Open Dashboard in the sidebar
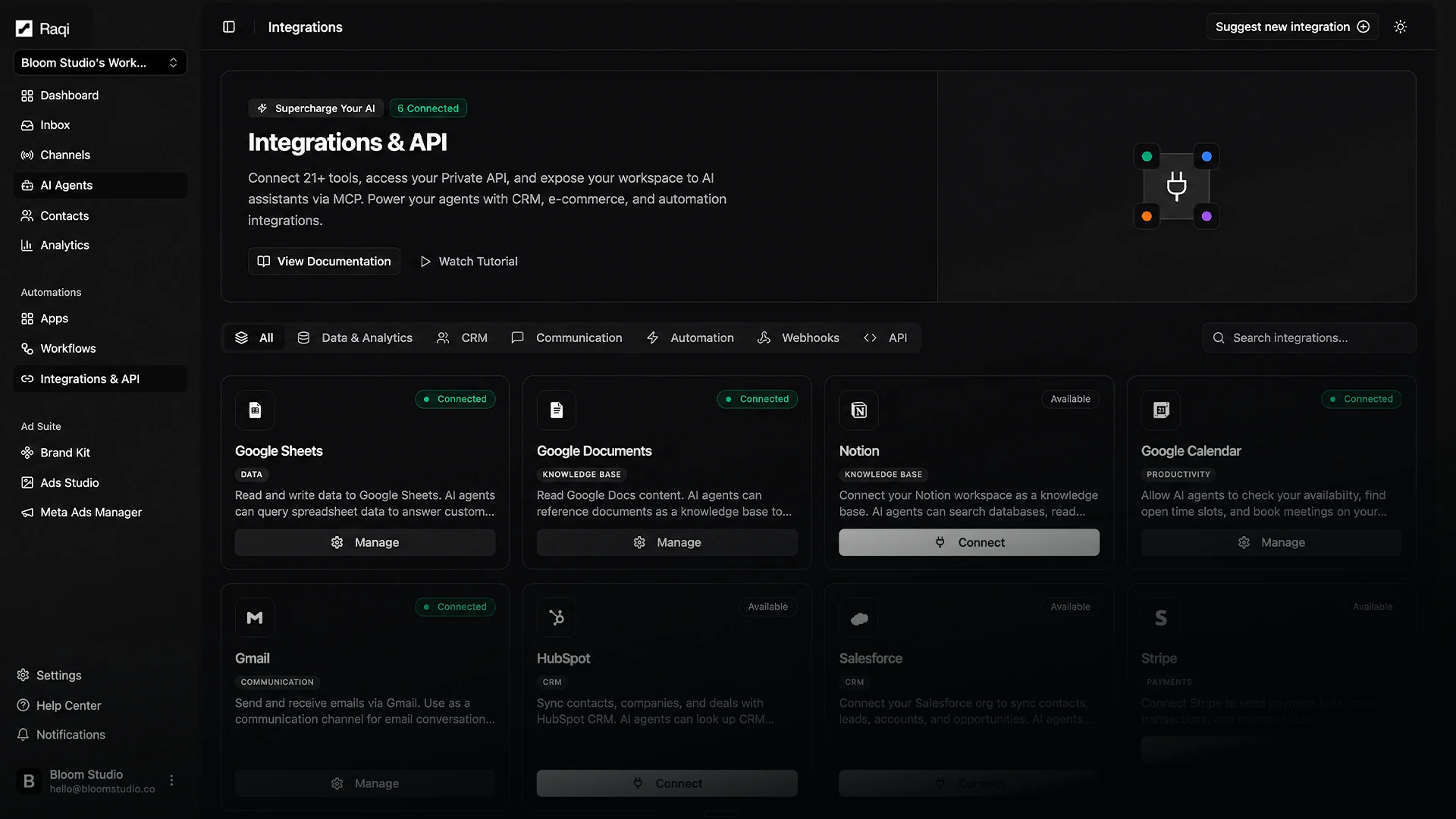Image resolution: width=1456 pixels, height=819 pixels. coord(100,96)
